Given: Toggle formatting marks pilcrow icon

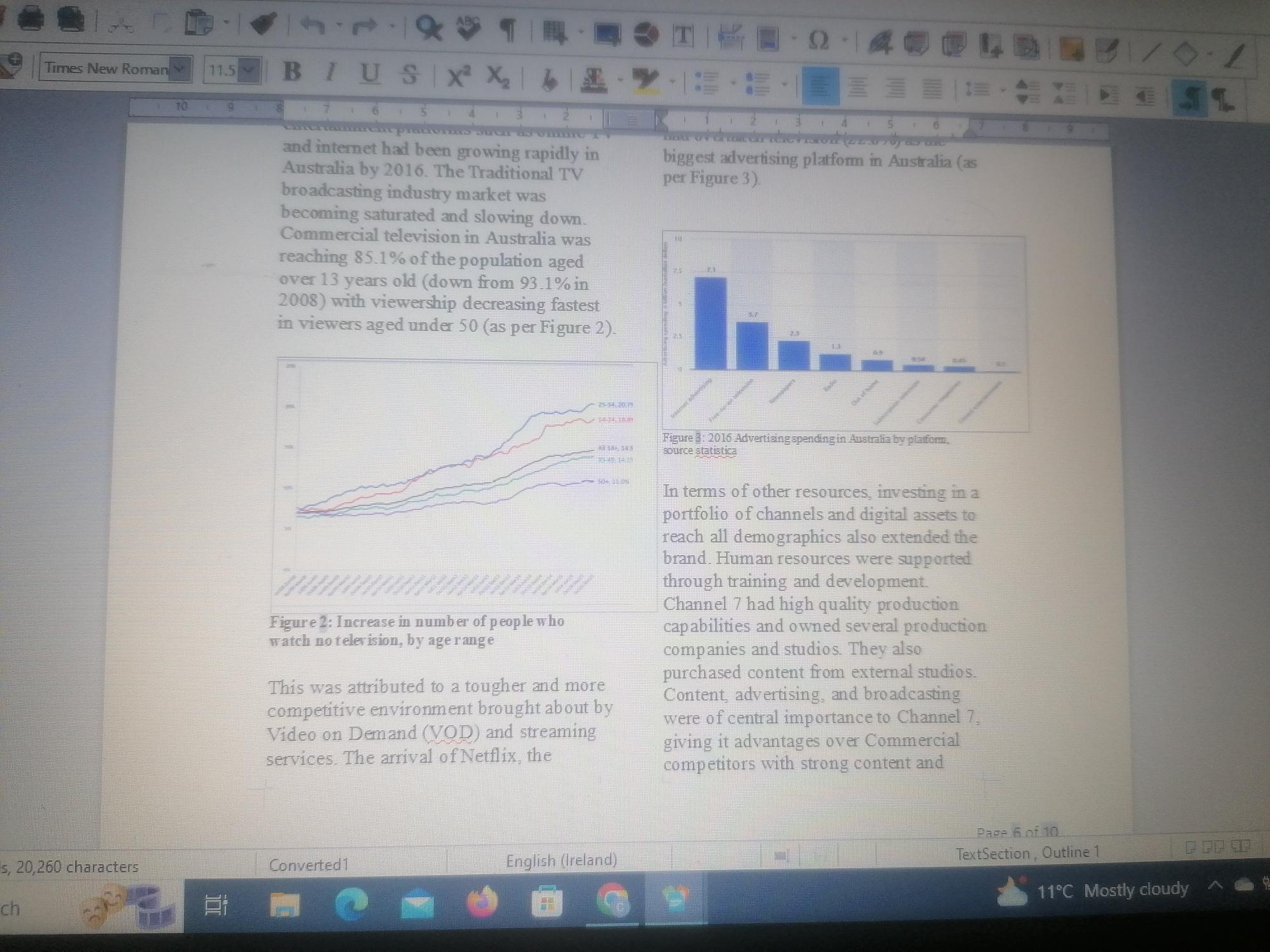Looking at the screenshot, I should (x=507, y=30).
